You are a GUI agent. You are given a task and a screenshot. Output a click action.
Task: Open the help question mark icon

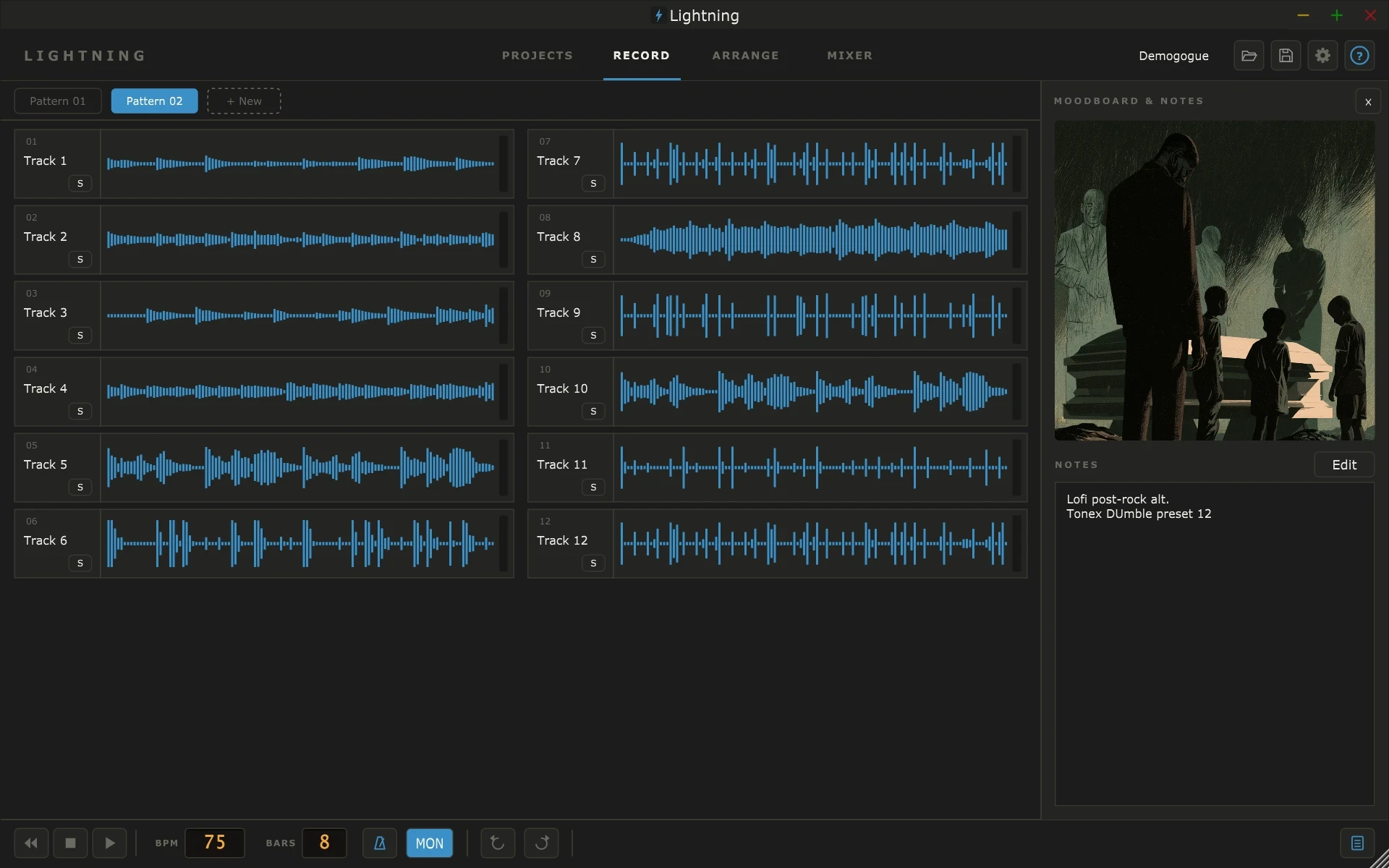(1359, 56)
